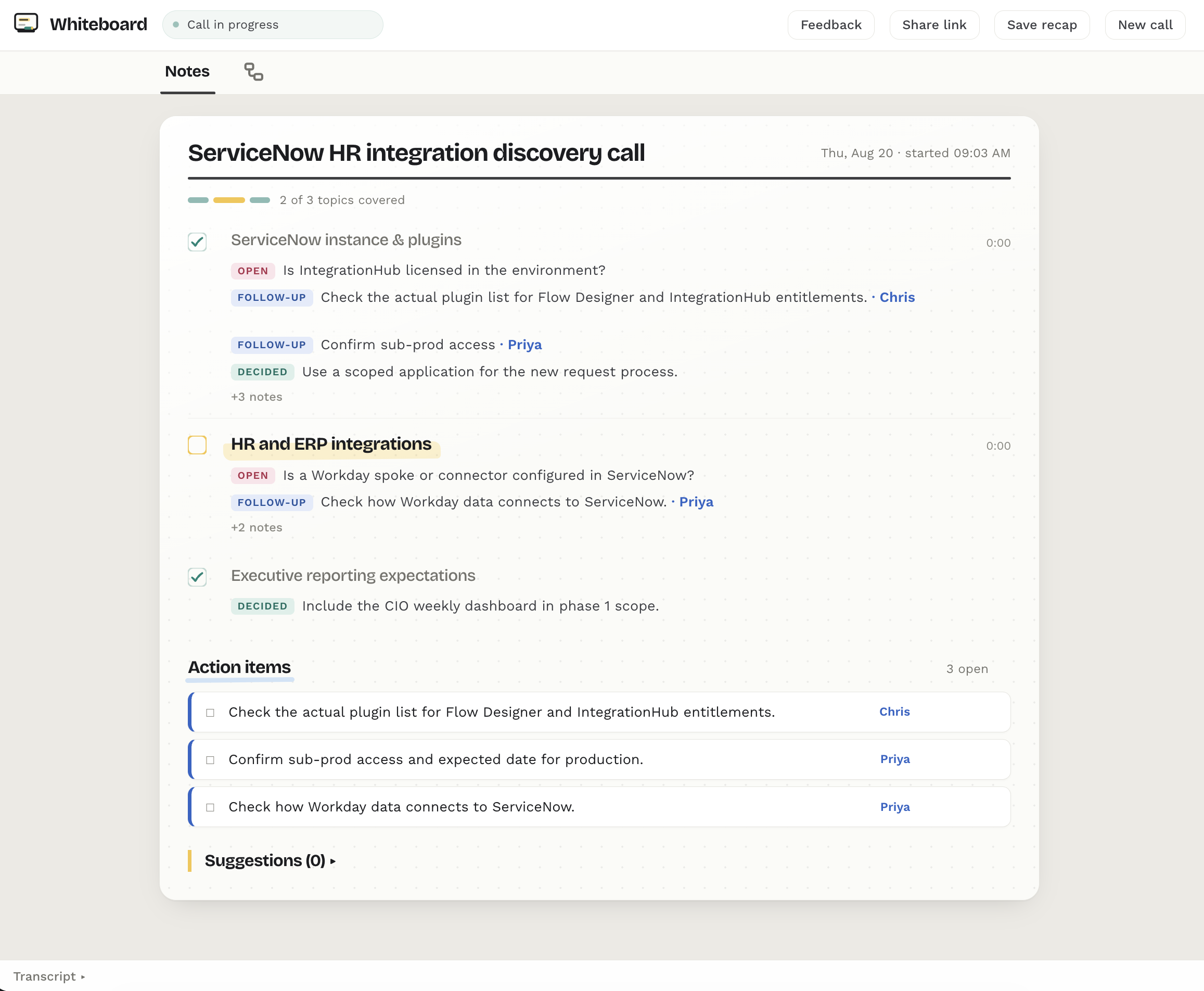The image size is (1204, 991).
Task: Click the DECIDED tag on scoped application note
Action: tap(262, 372)
